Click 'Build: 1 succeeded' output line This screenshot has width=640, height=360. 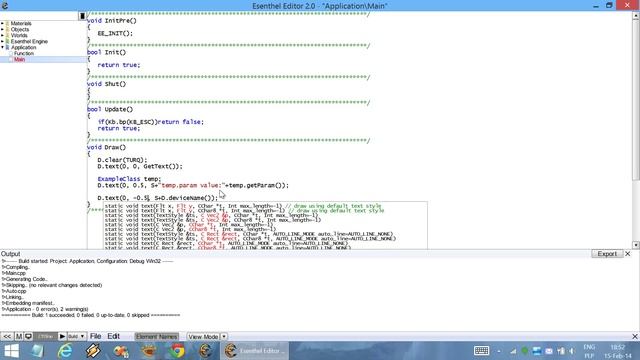coord(91,315)
